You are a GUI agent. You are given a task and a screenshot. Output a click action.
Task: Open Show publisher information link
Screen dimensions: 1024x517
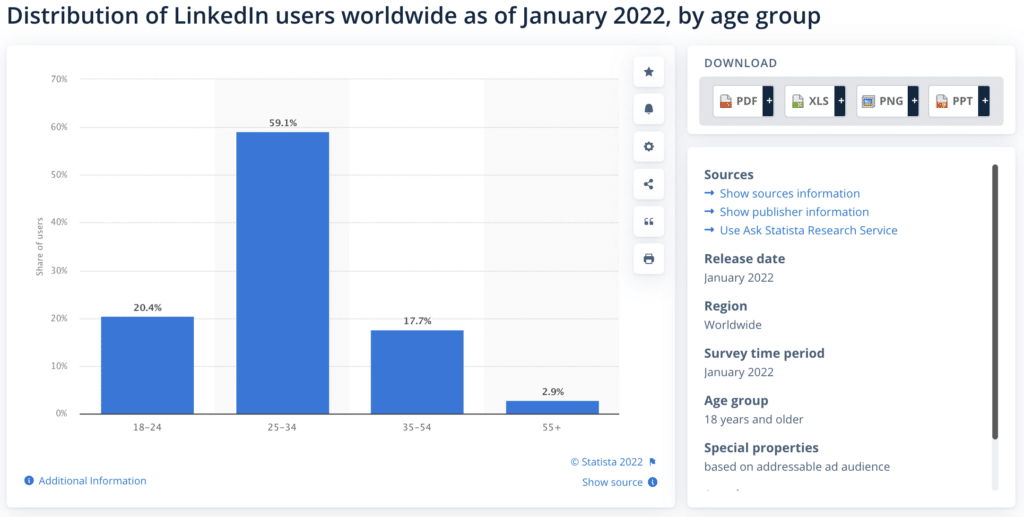(x=794, y=212)
